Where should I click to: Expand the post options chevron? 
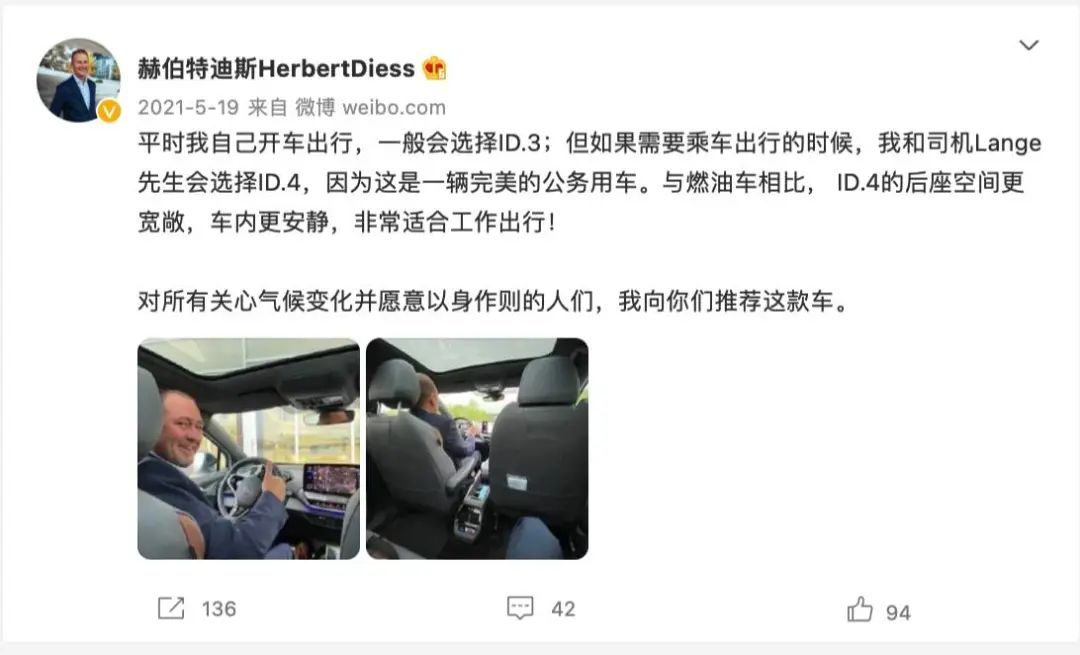pyautogui.click(x=1028, y=45)
